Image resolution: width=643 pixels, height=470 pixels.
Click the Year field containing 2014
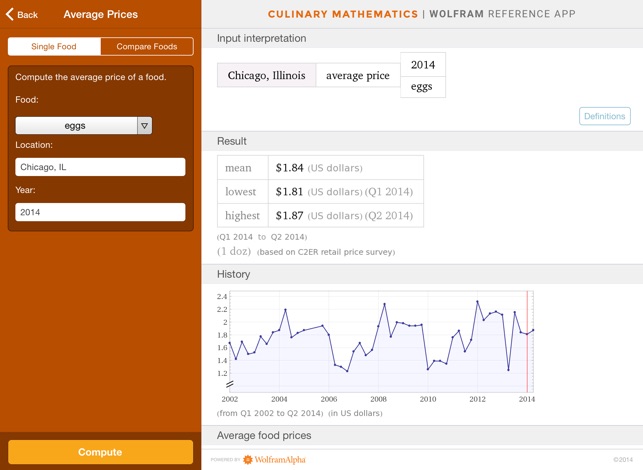100,212
